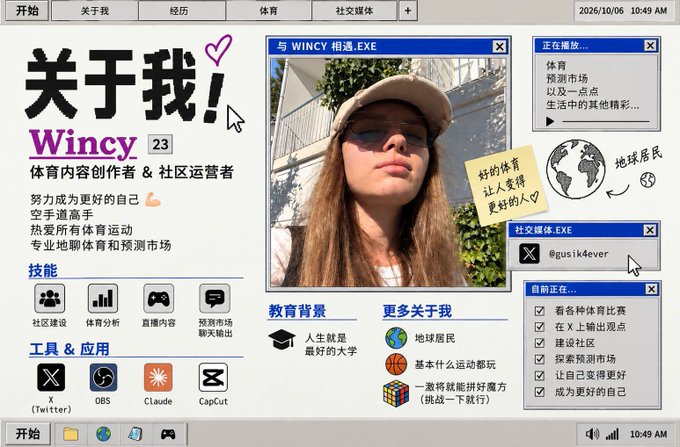680x447 pixels.
Task: Click the top-right date and time
Action: coord(623,11)
